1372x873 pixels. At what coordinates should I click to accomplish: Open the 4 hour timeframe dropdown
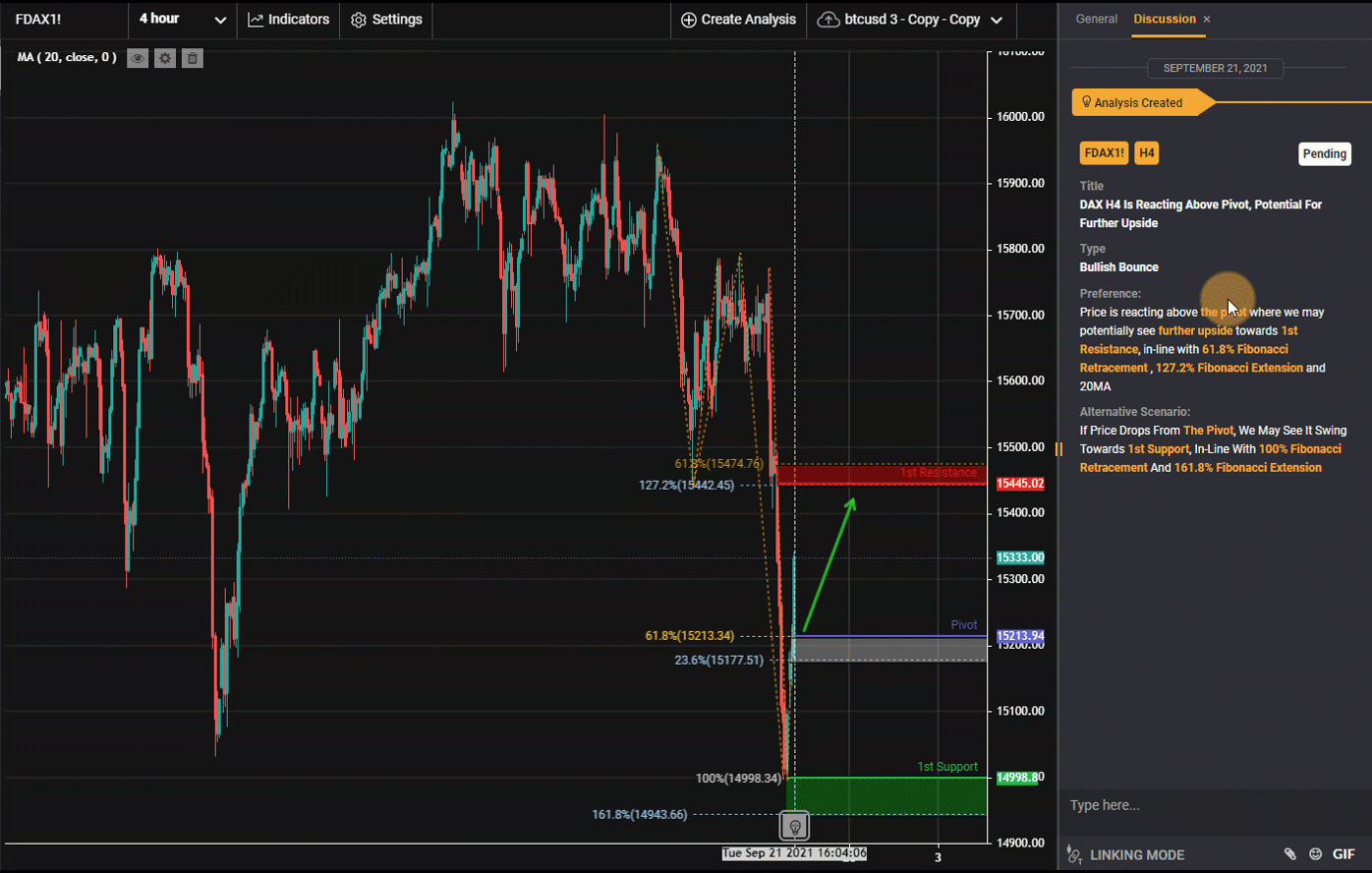(x=182, y=19)
